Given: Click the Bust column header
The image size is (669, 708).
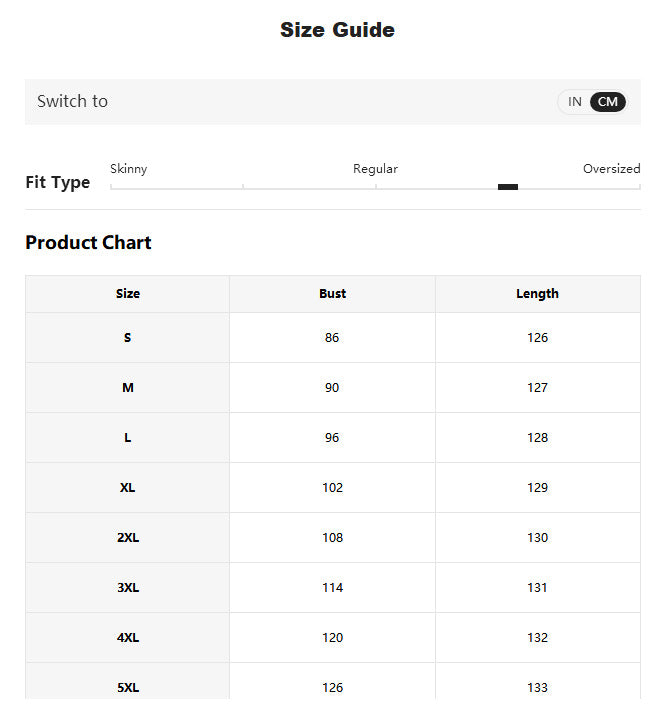Looking at the screenshot, I should (333, 293).
